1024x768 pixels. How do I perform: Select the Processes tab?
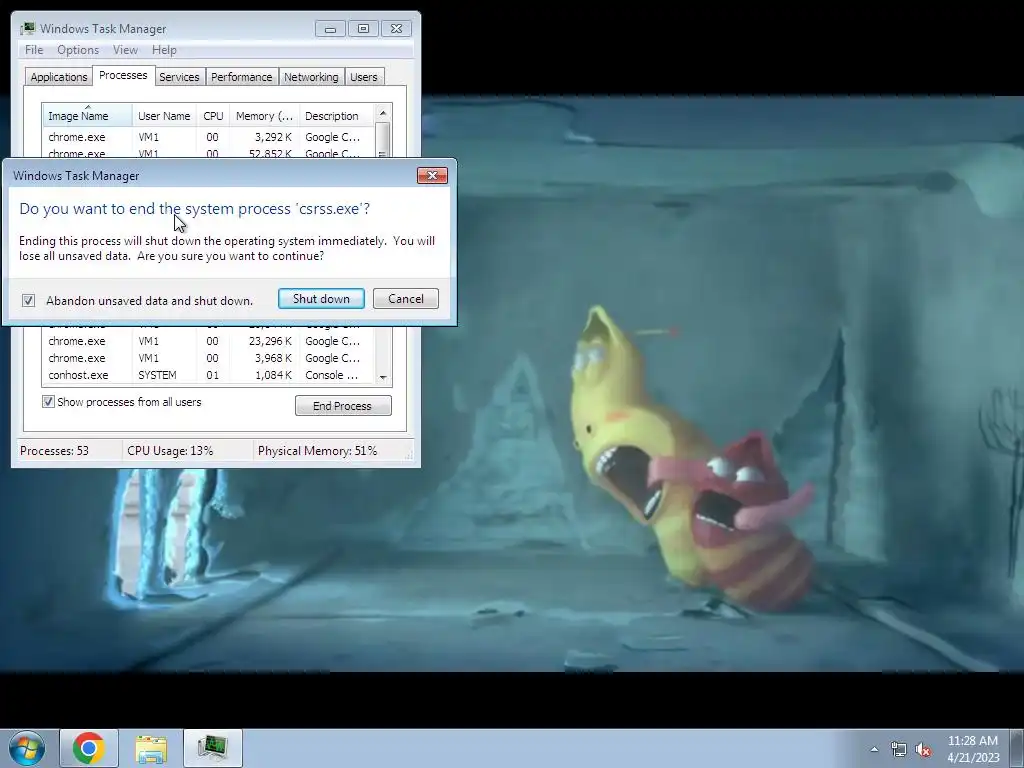click(123, 75)
